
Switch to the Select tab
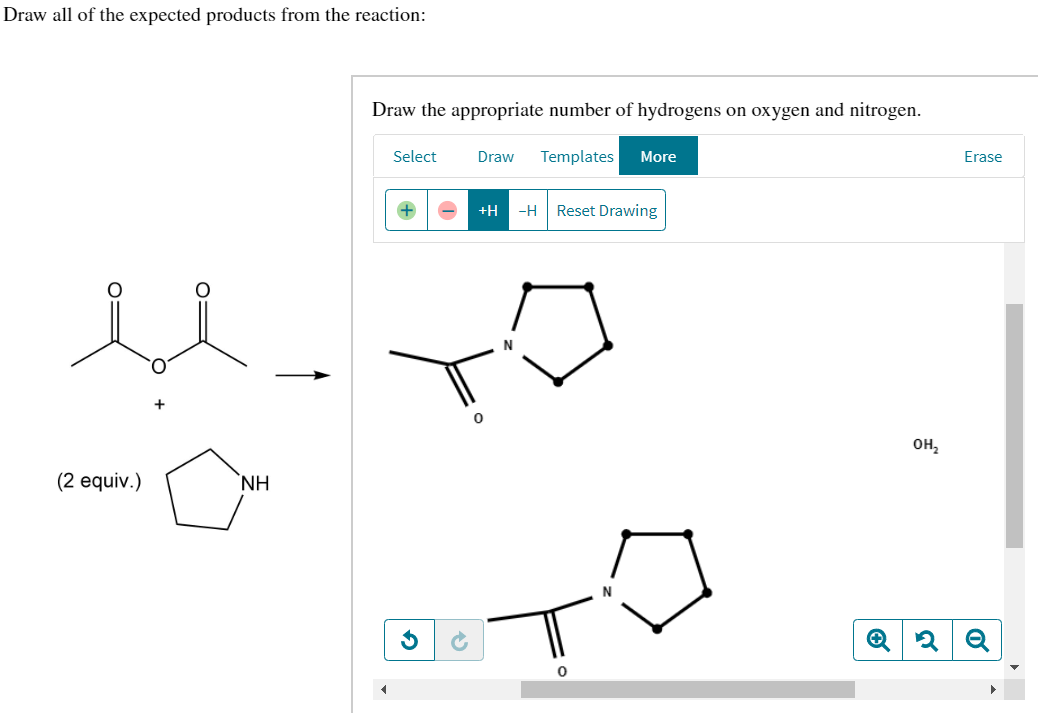tap(415, 156)
